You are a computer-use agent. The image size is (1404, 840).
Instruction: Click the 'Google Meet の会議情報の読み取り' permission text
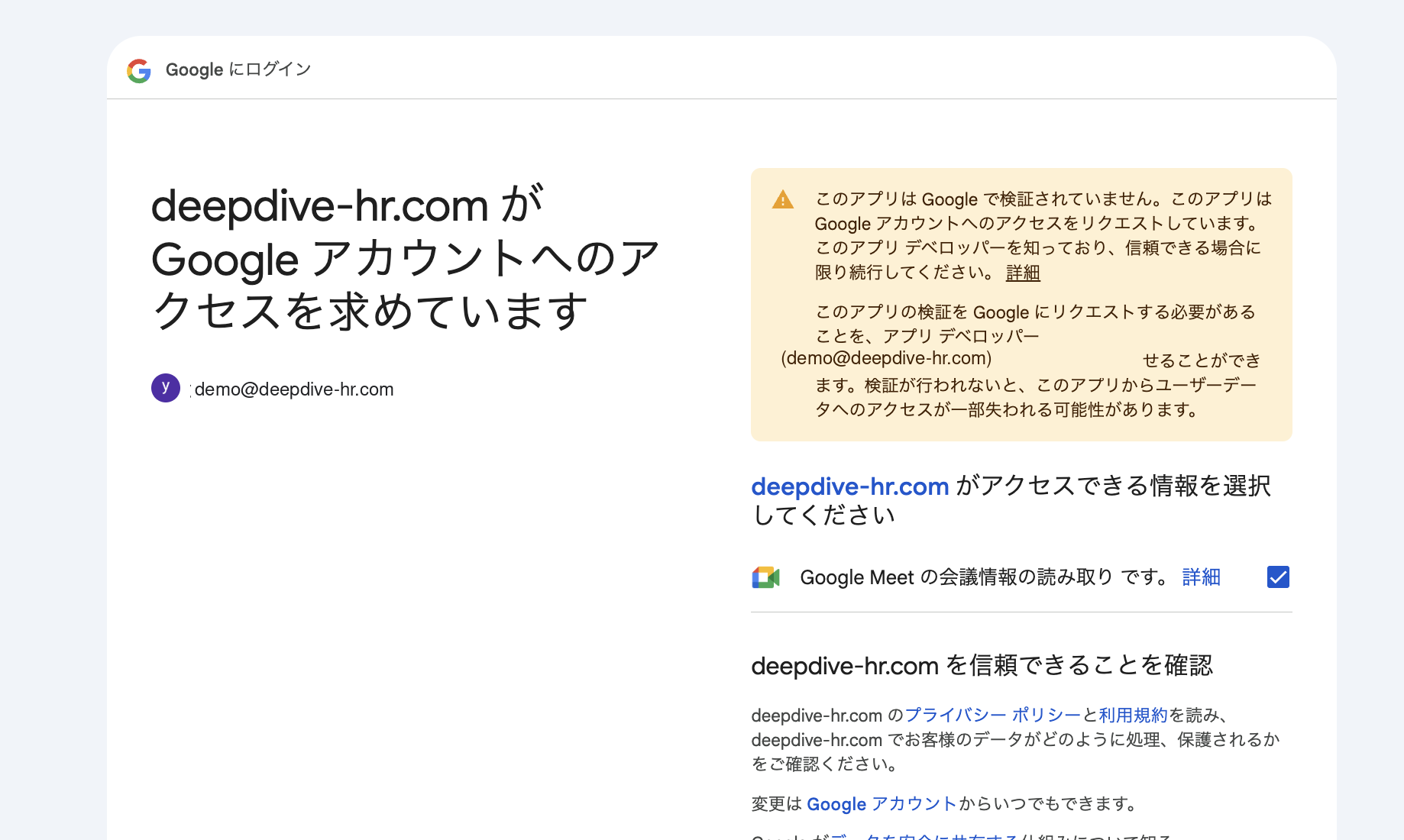[956, 577]
